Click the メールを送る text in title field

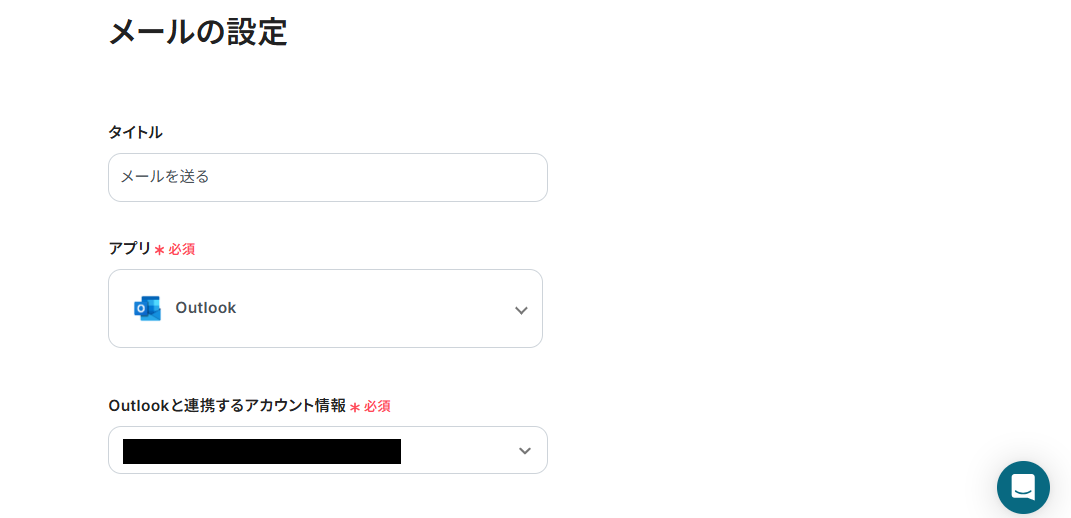pyautogui.click(x=165, y=177)
